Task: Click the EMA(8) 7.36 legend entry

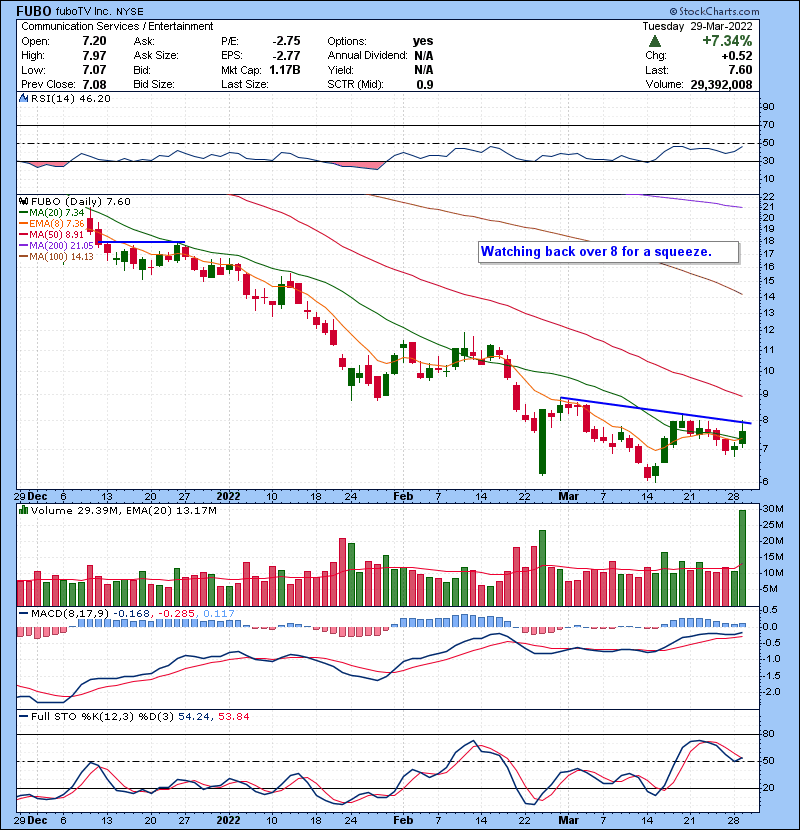Action: click(51, 223)
